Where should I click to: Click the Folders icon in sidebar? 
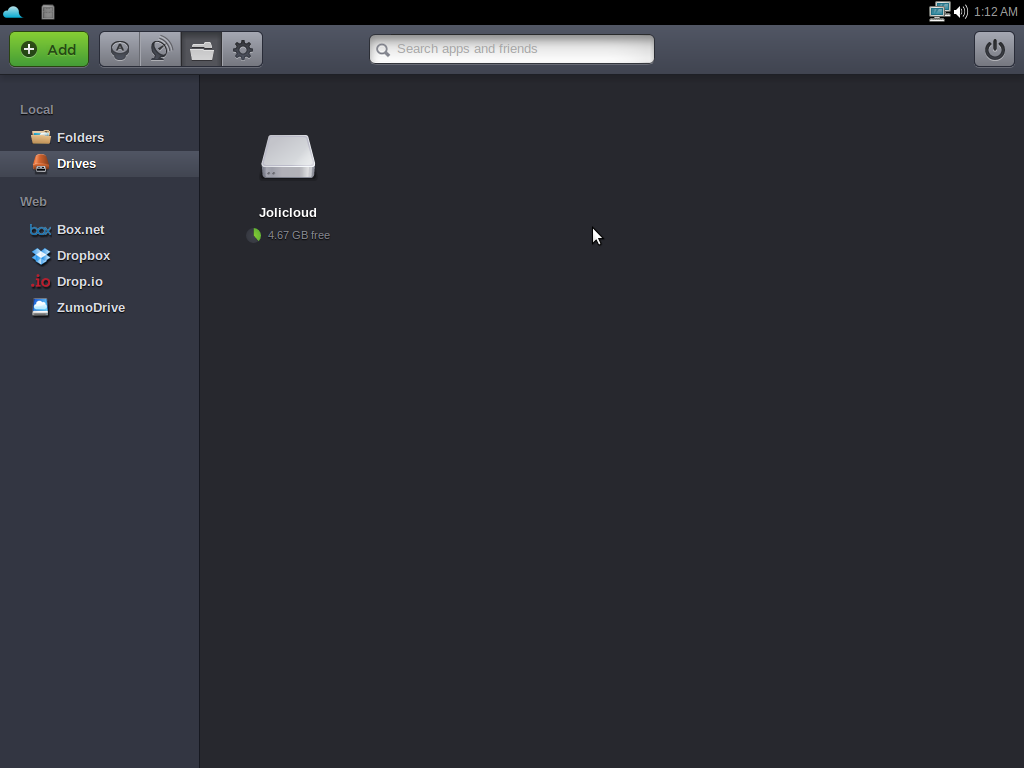(40, 137)
